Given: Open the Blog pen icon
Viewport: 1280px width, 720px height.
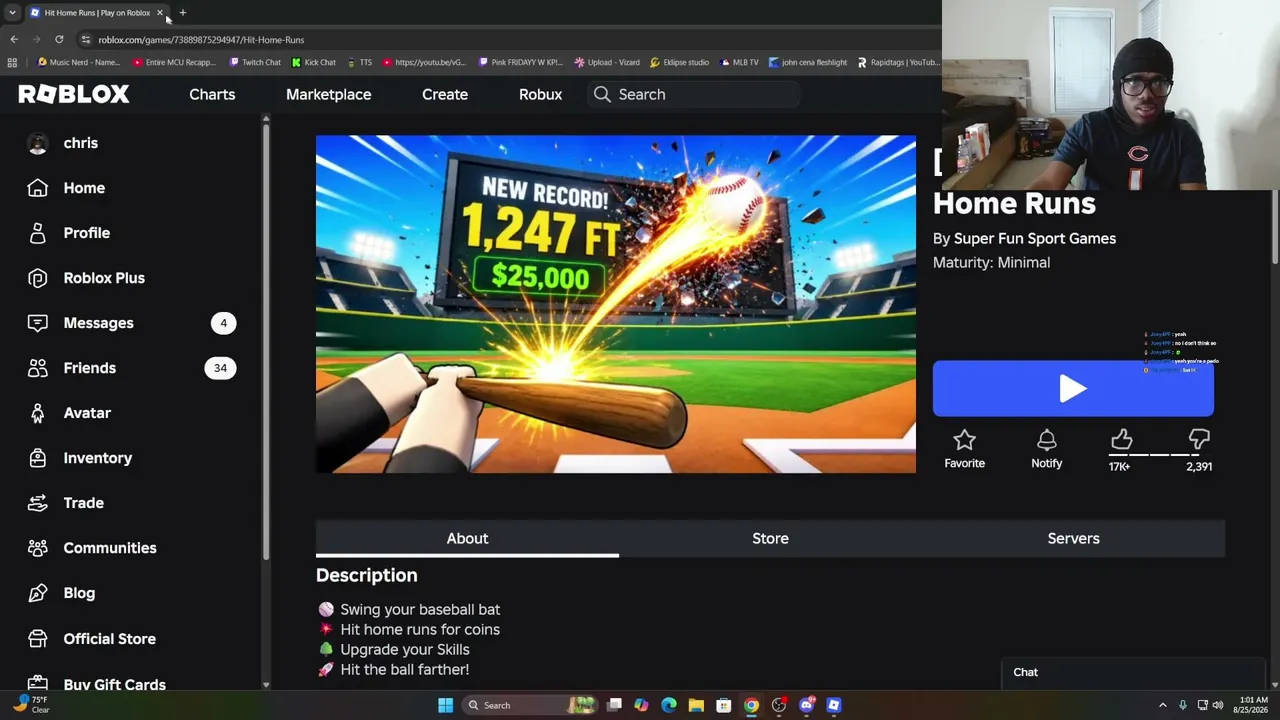Looking at the screenshot, I should [37, 593].
